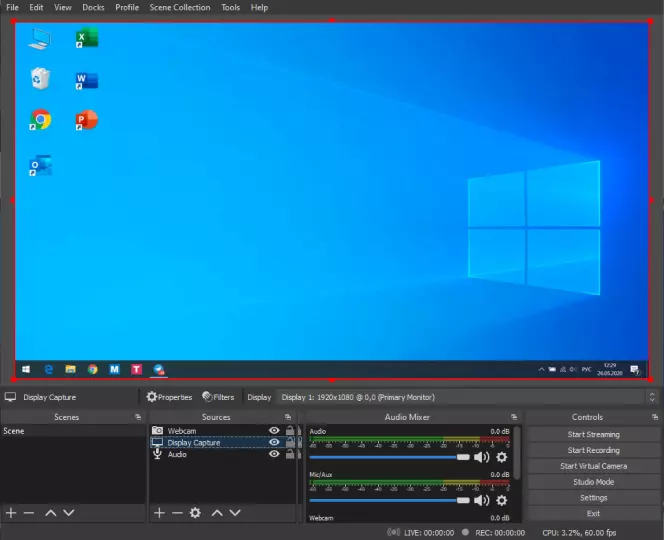Move scene down in Scenes list
This screenshot has width=664, height=540.
click(69, 513)
